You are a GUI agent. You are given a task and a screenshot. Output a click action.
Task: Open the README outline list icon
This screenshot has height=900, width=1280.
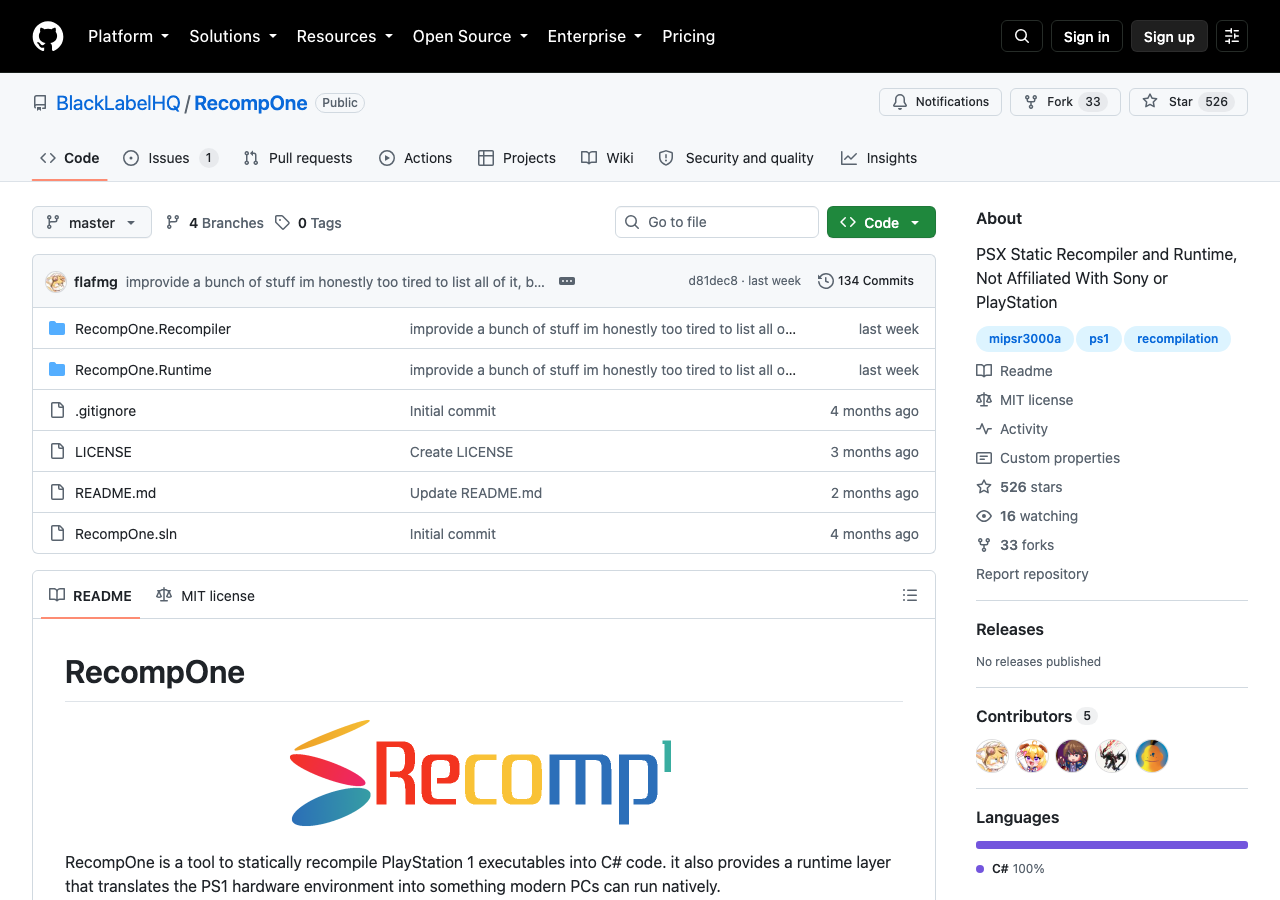click(x=910, y=595)
